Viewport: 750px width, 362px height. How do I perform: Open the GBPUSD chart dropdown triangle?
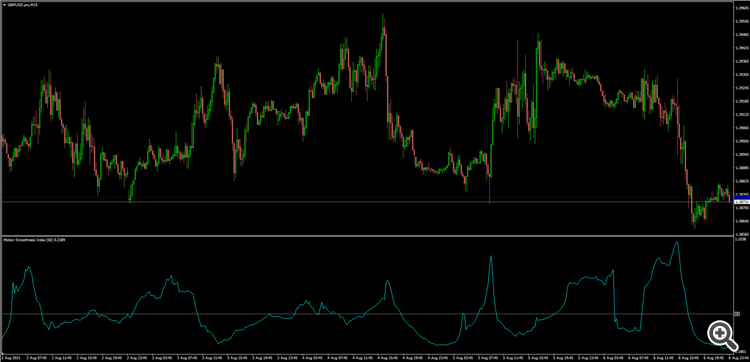[4, 4]
